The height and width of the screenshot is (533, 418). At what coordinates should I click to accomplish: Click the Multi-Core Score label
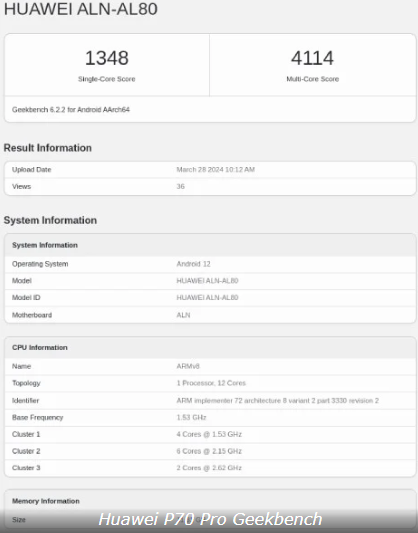tap(312, 79)
